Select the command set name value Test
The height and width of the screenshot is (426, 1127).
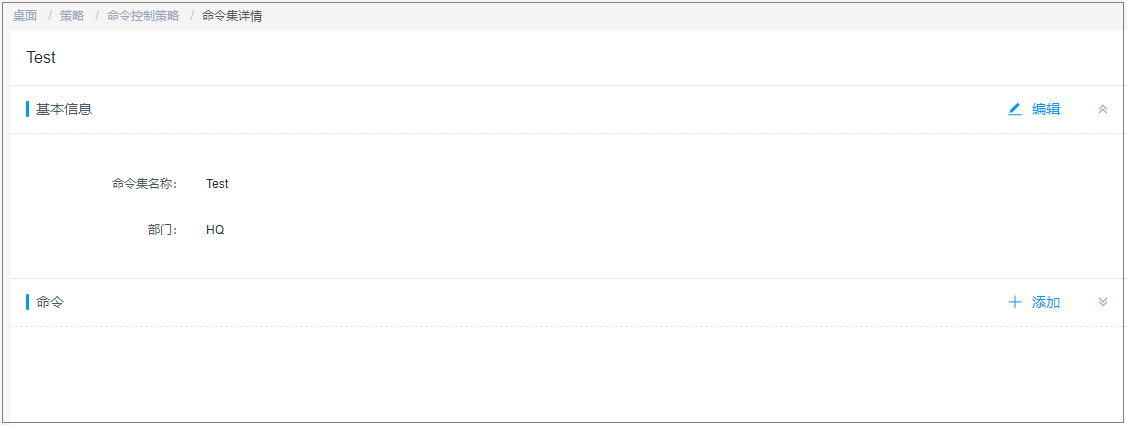[217, 184]
